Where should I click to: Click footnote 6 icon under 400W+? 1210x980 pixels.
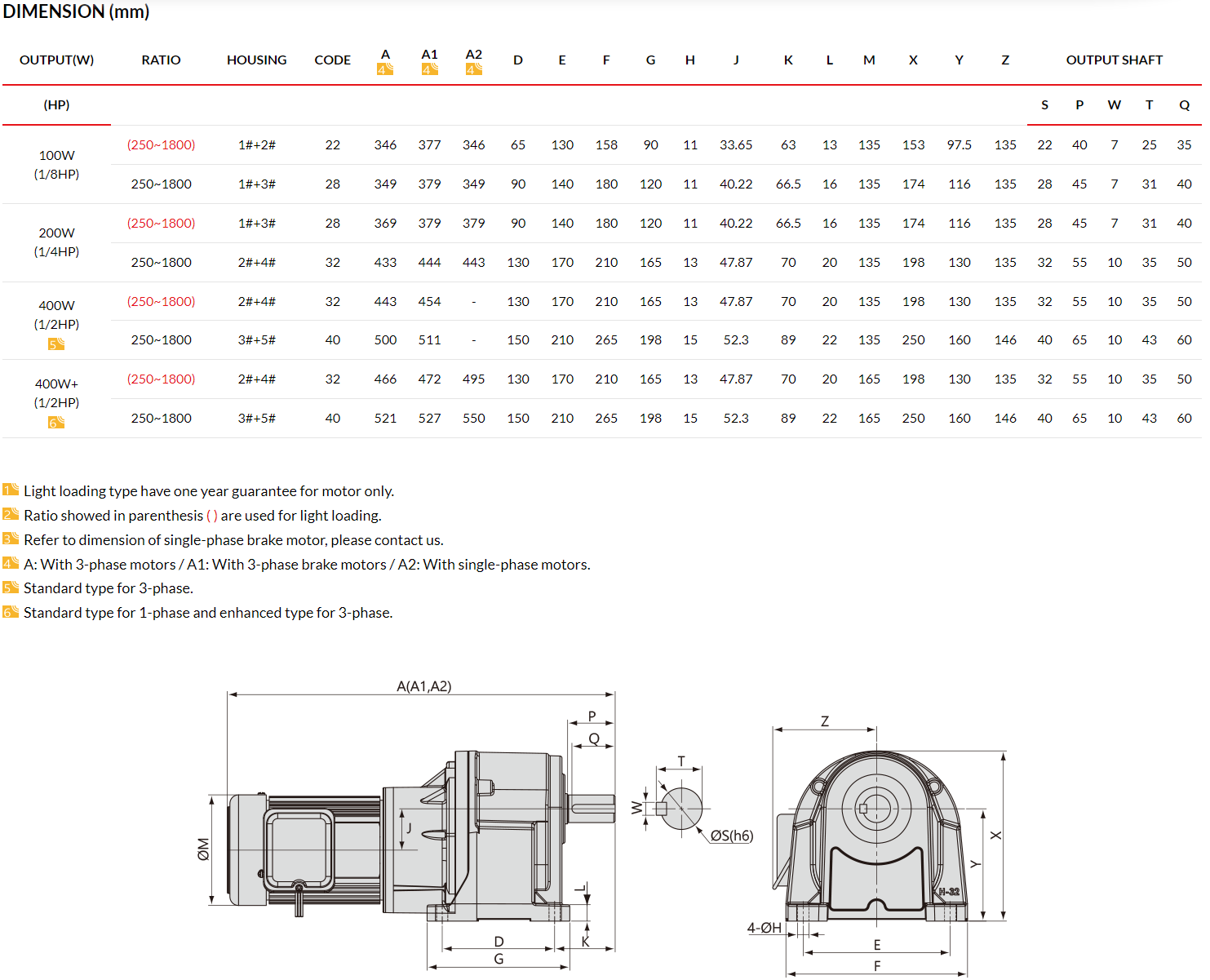56,422
